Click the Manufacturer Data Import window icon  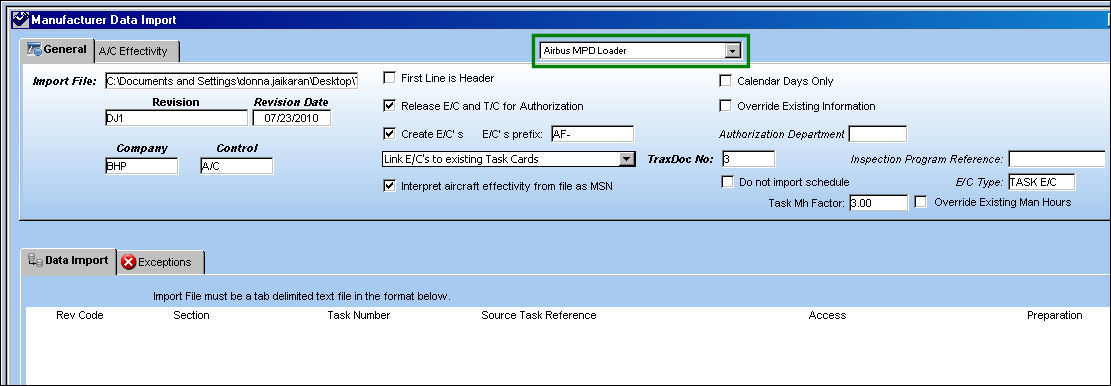click(21, 19)
